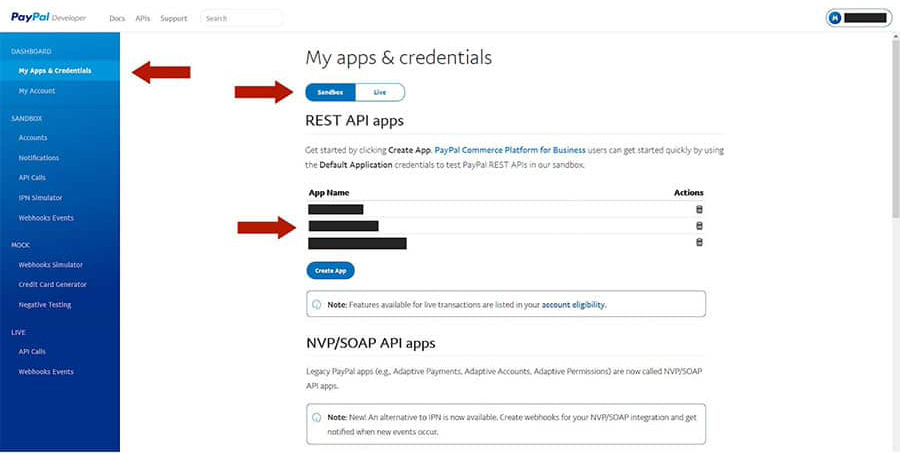Open Webhooks Simulator in sidebar

tap(50, 265)
